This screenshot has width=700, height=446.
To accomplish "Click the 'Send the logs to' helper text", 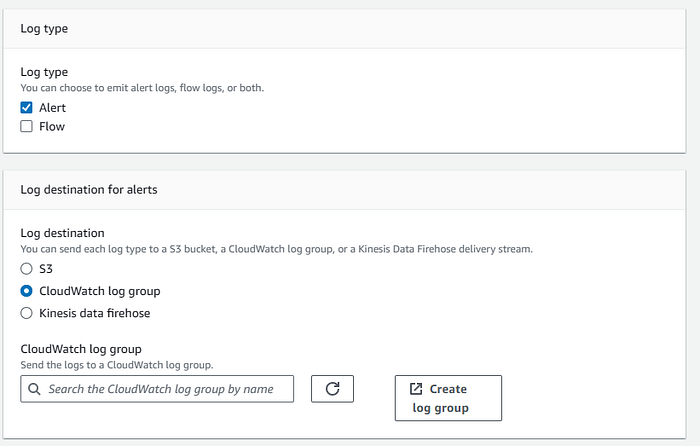I will click(x=117, y=365).
